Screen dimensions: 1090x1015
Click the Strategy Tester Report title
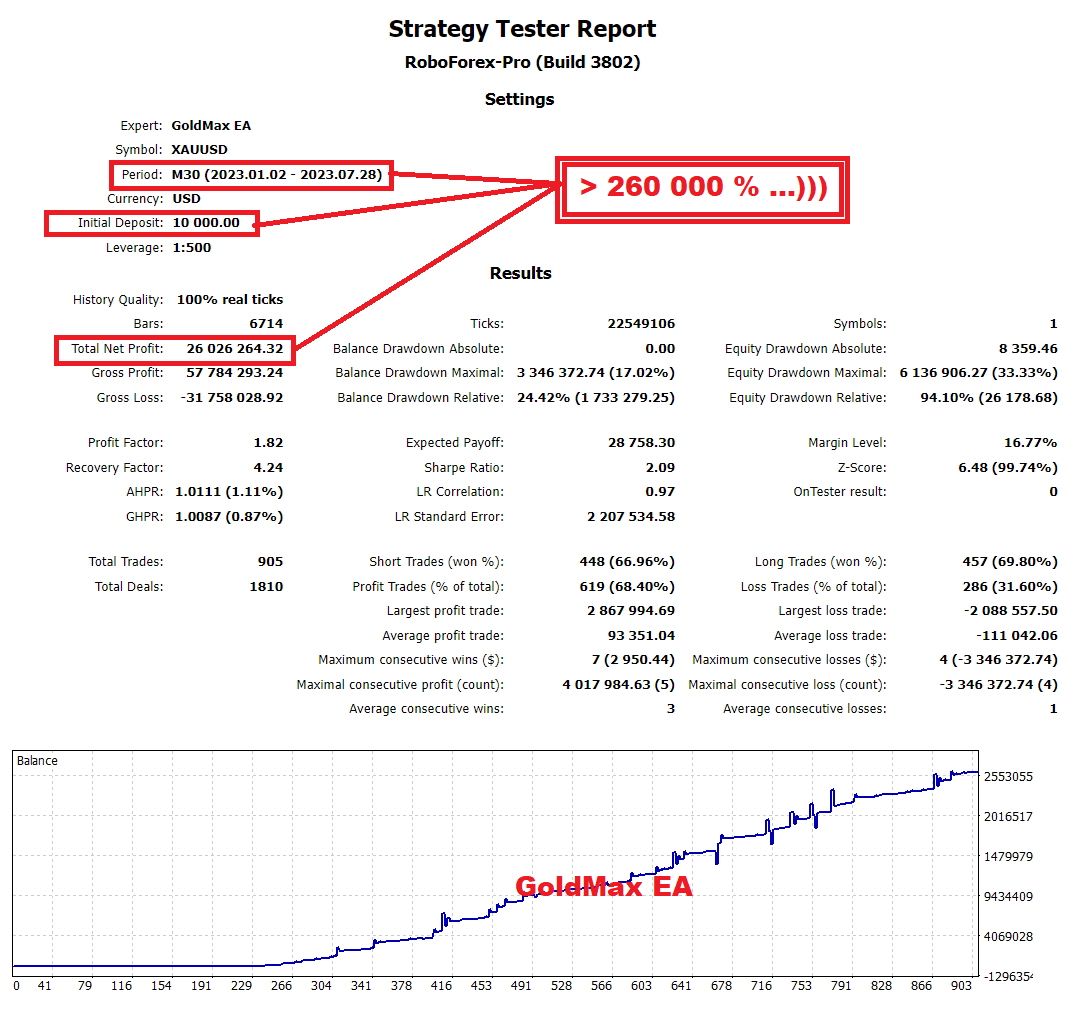522,29
